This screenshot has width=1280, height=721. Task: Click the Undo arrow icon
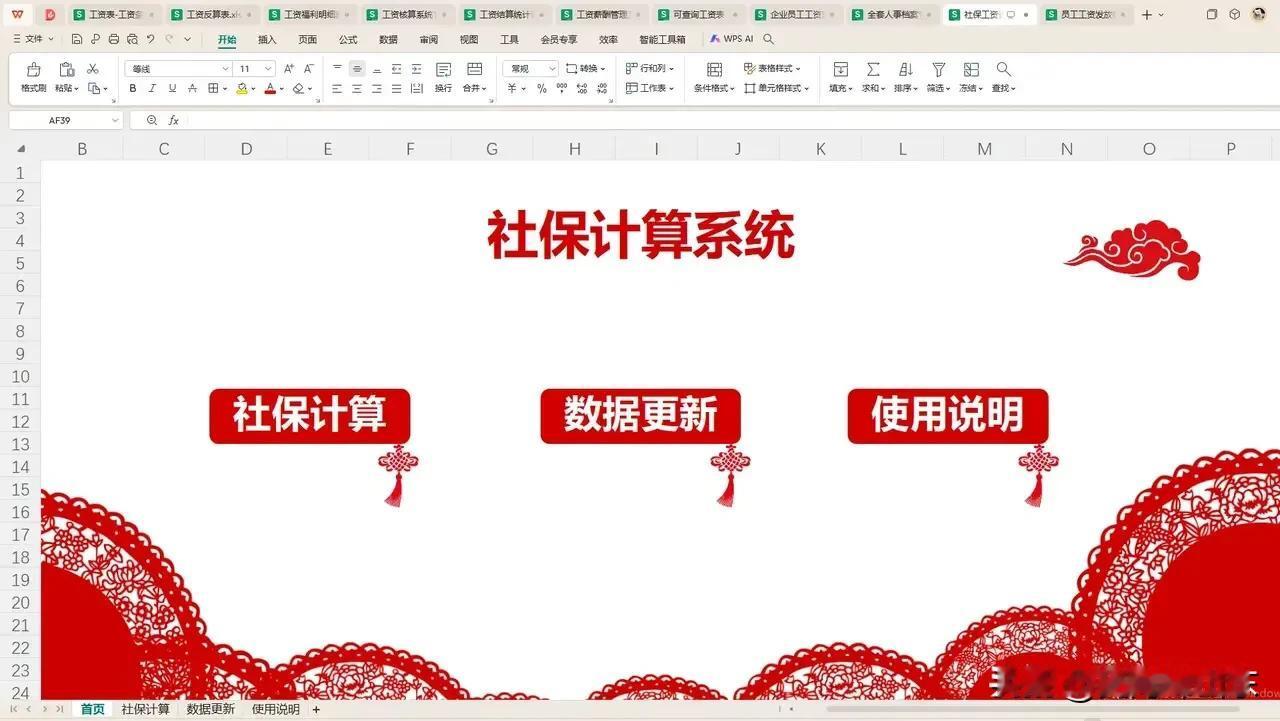tap(150, 40)
